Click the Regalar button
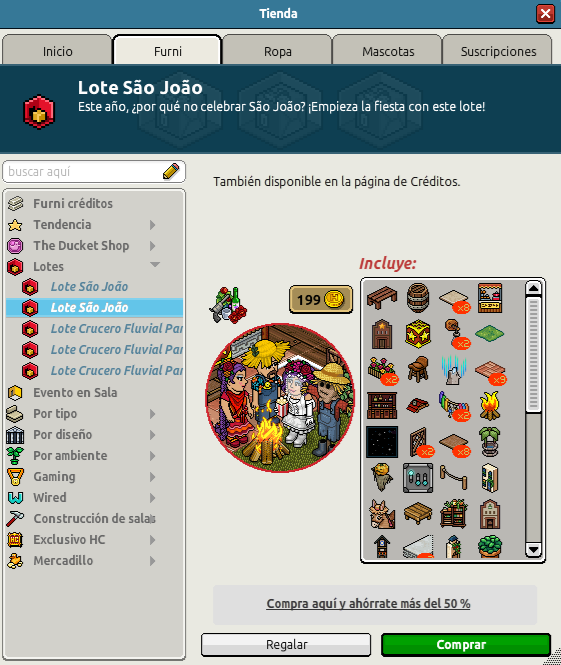Viewport: 561px width, 665px height. coord(286,645)
